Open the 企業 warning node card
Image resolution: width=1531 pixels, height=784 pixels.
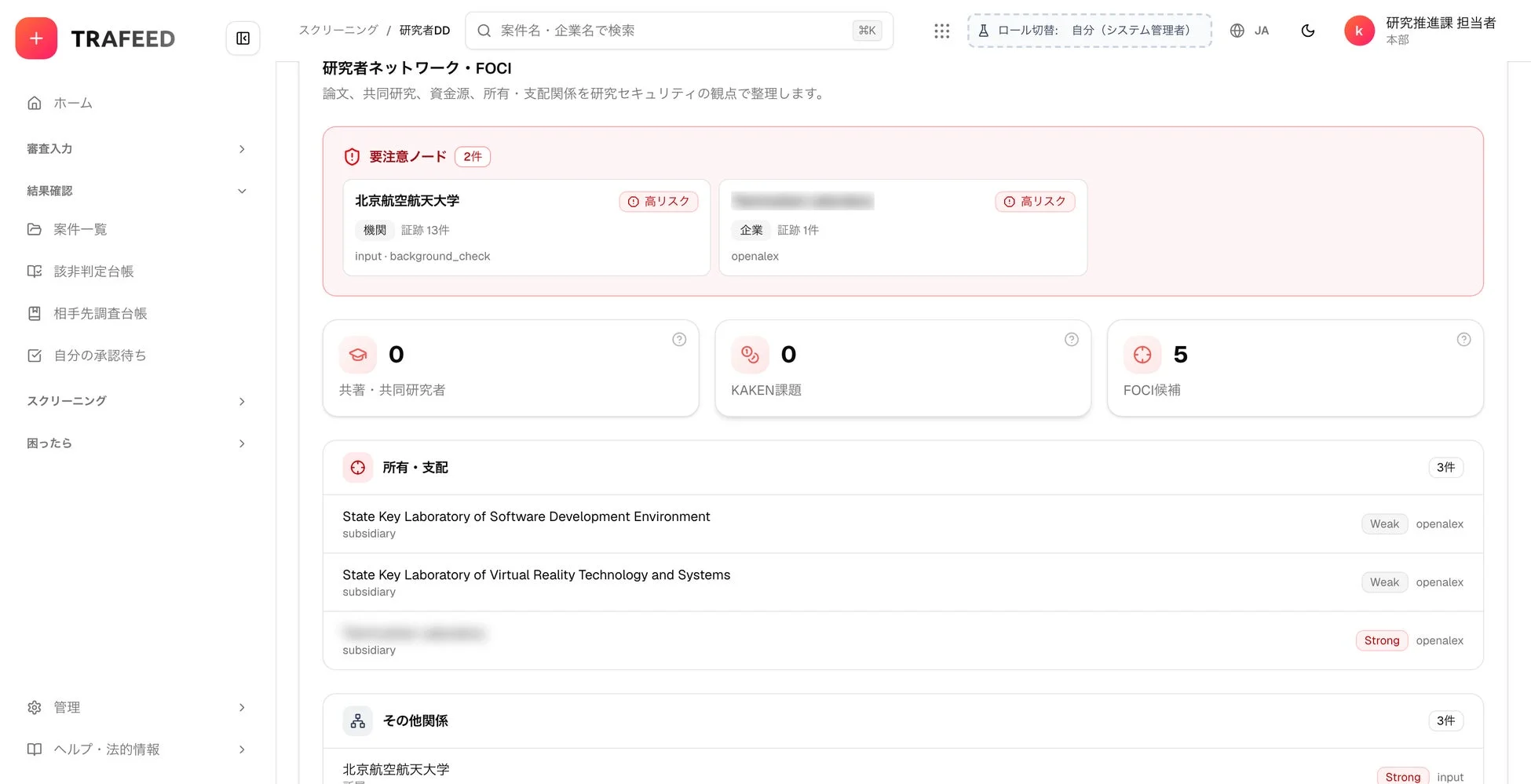[x=903, y=228]
